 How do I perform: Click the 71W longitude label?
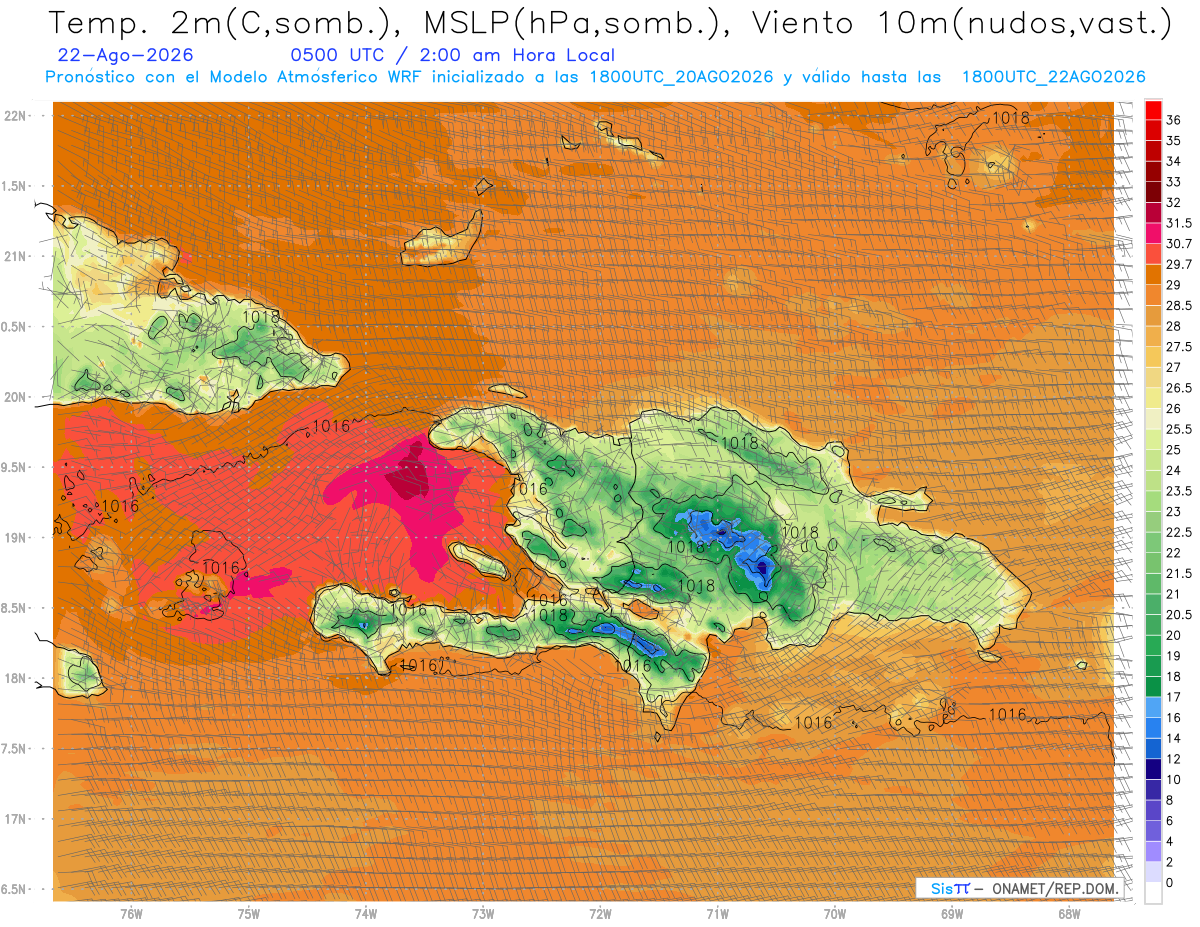717,914
